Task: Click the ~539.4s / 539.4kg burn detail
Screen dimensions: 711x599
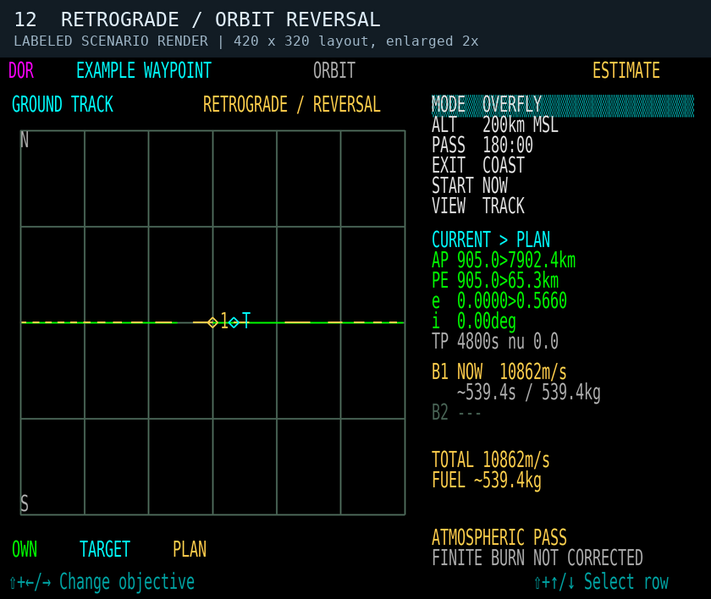Action: pyautogui.click(x=529, y=393)
